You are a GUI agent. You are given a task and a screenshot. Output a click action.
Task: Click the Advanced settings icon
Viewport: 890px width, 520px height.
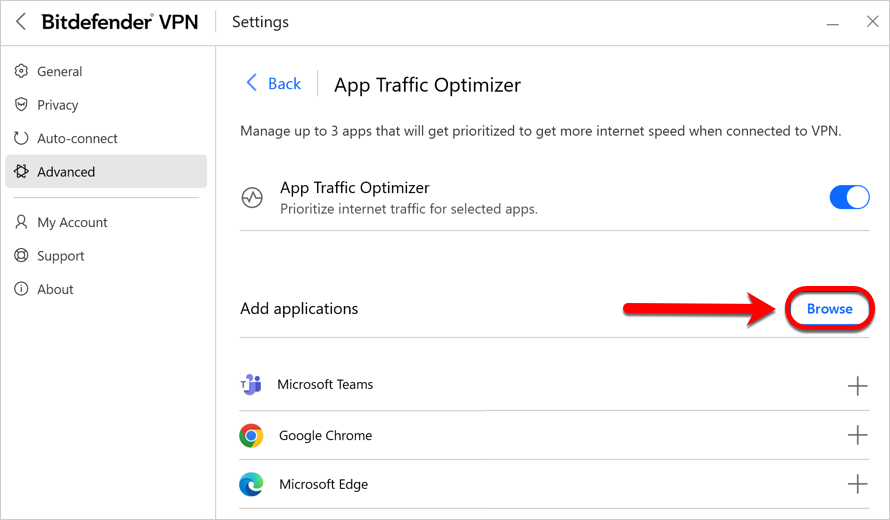point(21,171)
